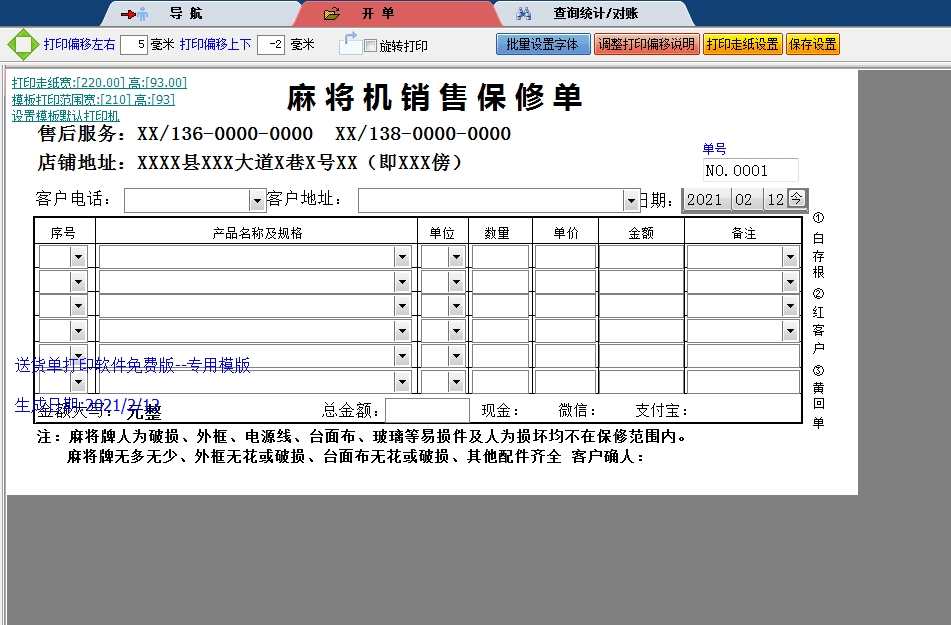Click the green print offset direction arrows icon
This screenshot has width=951, height=625.
coord(22,45)
